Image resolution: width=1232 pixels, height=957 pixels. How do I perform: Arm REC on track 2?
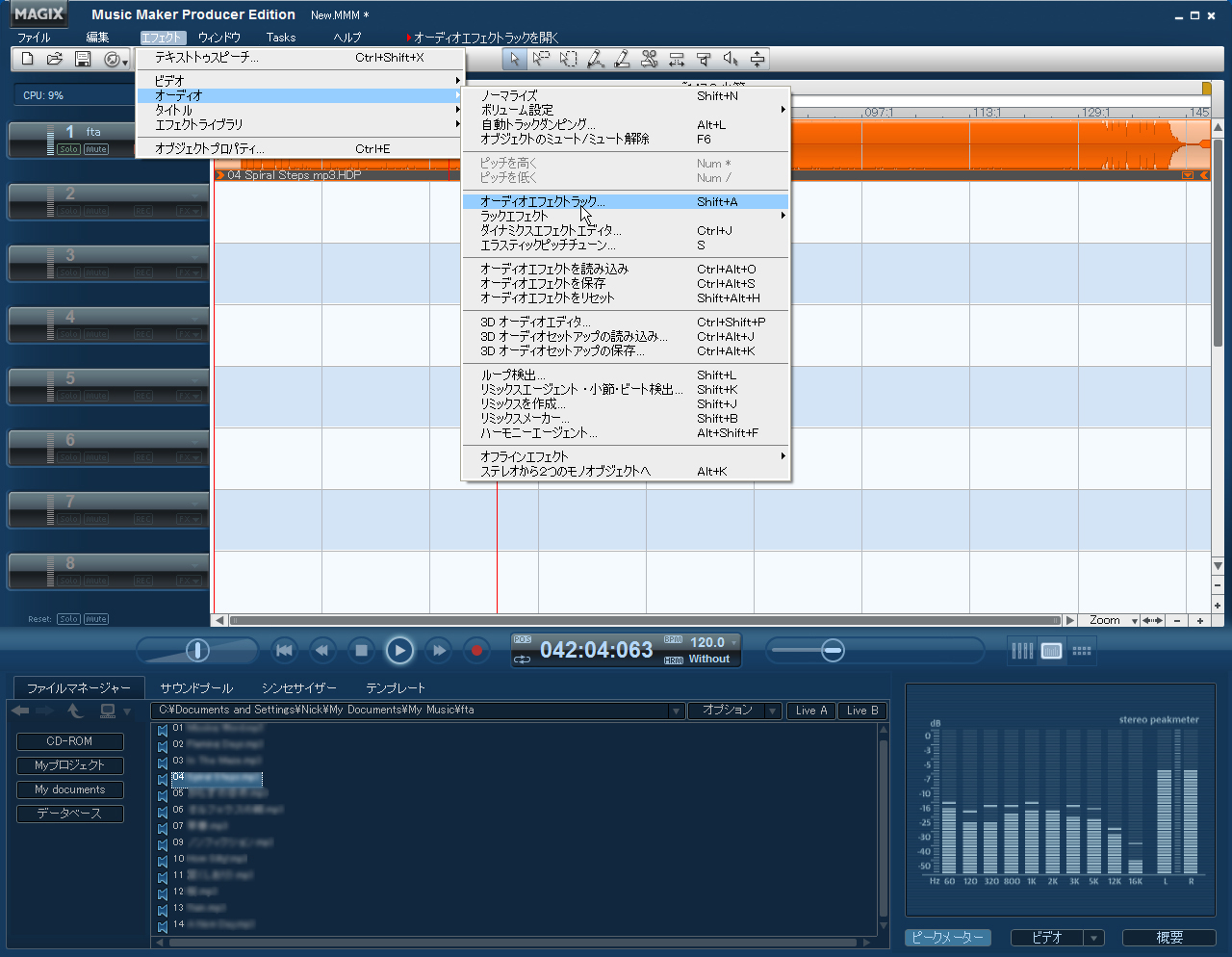[x=143, y=211]
